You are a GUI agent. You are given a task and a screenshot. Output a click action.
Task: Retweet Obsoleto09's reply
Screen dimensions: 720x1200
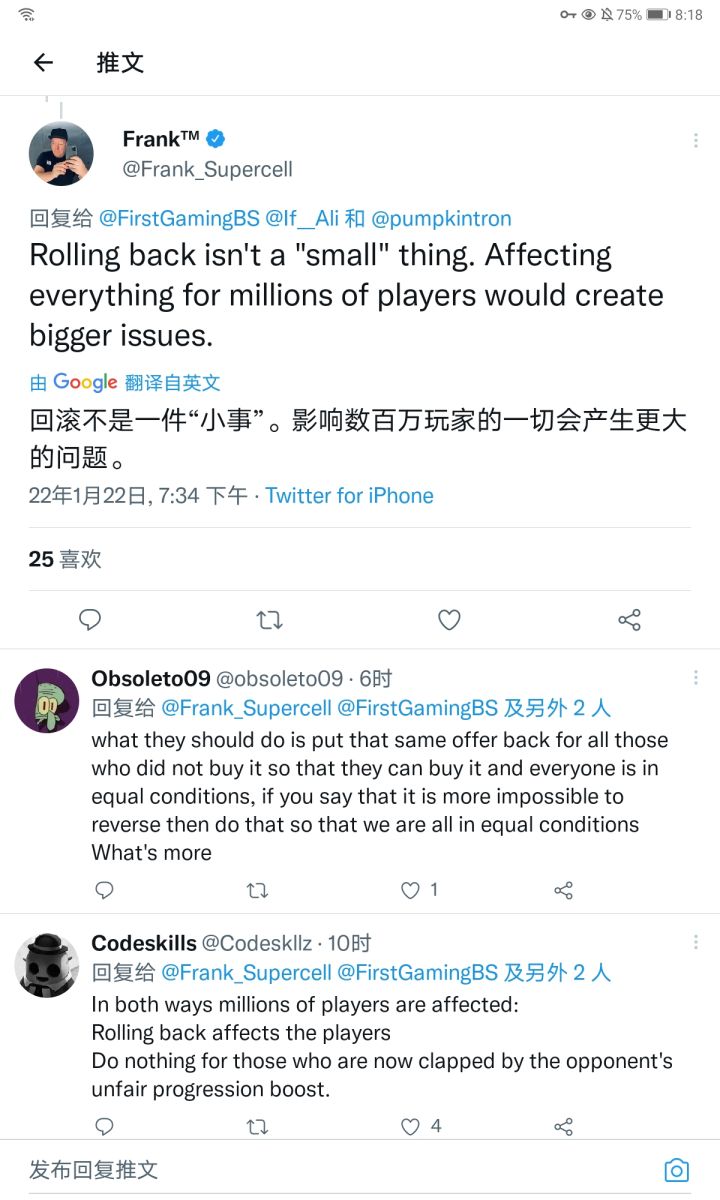click(257, 890)
